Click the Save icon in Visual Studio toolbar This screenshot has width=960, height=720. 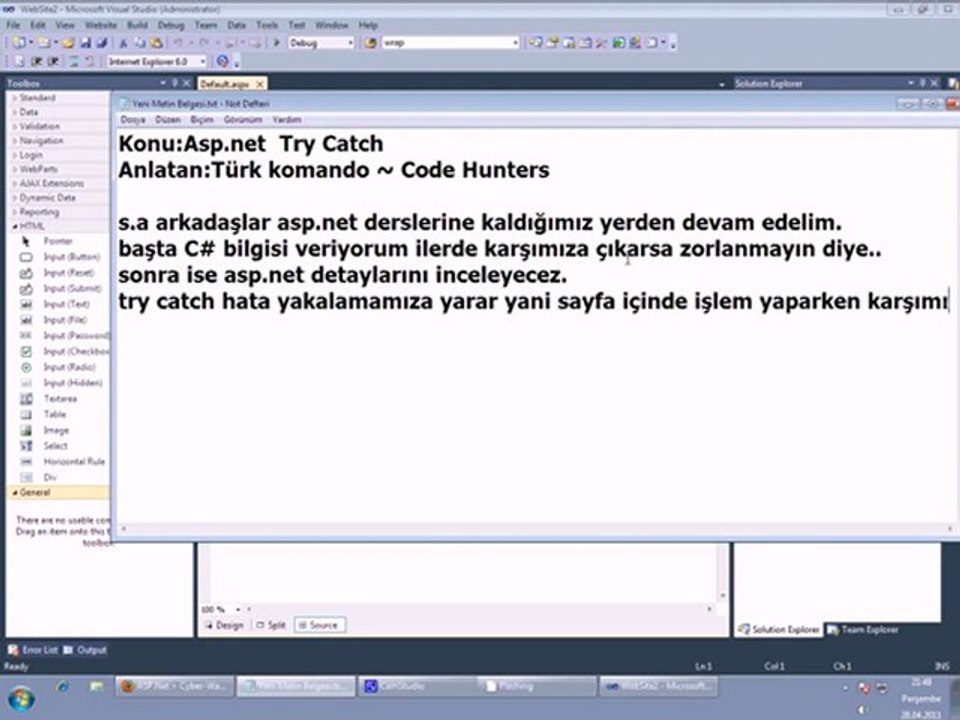click(85, 43)
